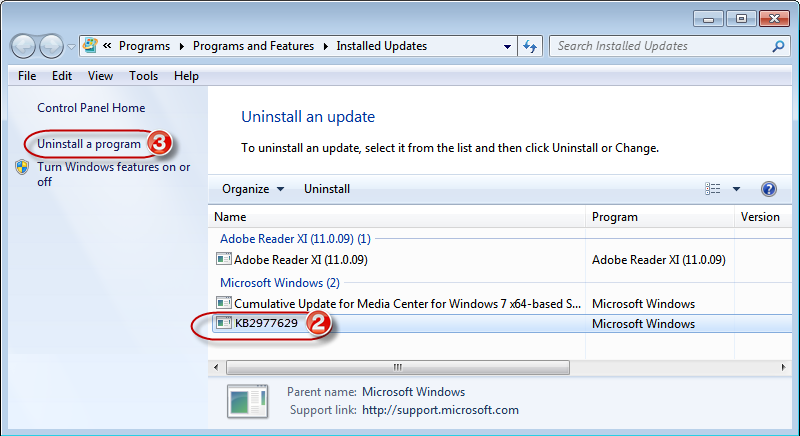The height and width of the screenshot is (436, 800).
Task: Click the KB2977629 item icon
Action: point(223,323)
